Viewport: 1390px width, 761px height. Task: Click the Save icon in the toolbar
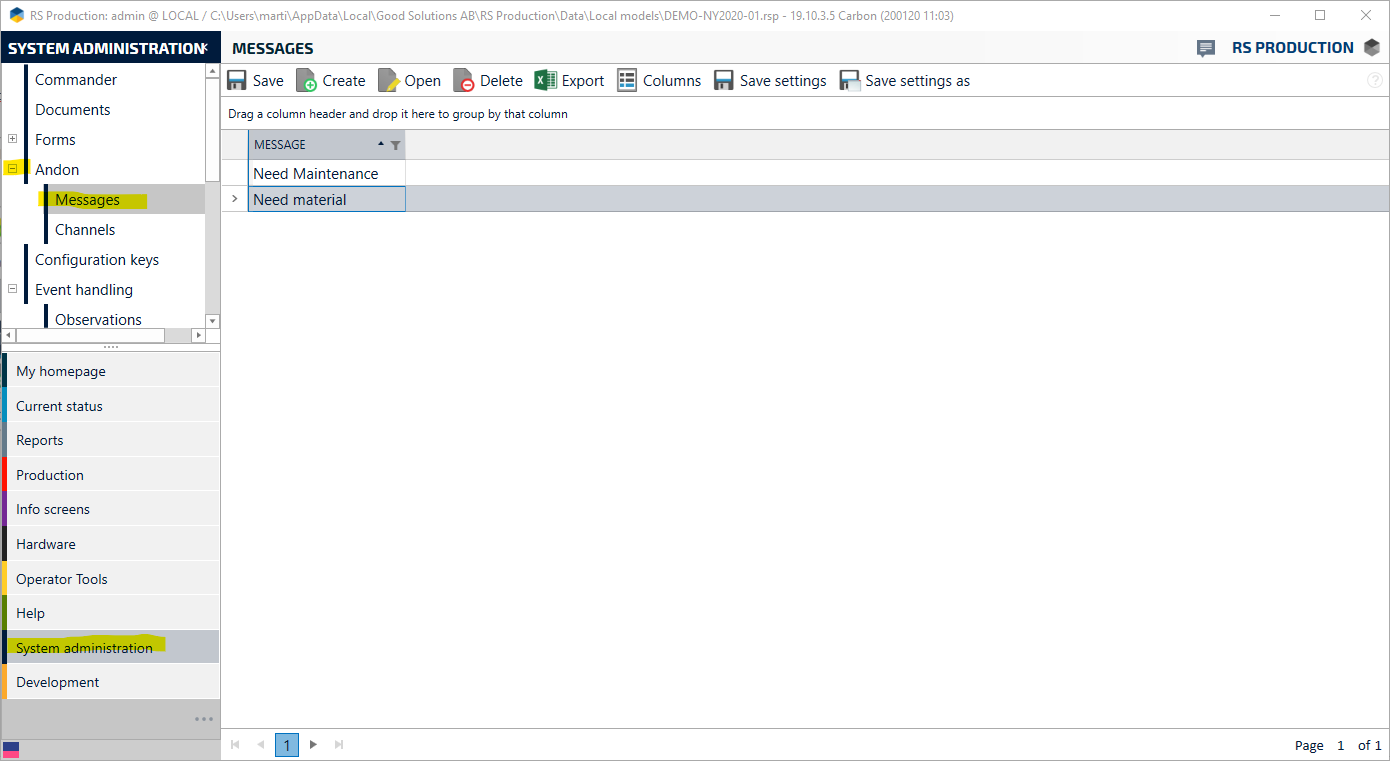click(x=237, y=80)
